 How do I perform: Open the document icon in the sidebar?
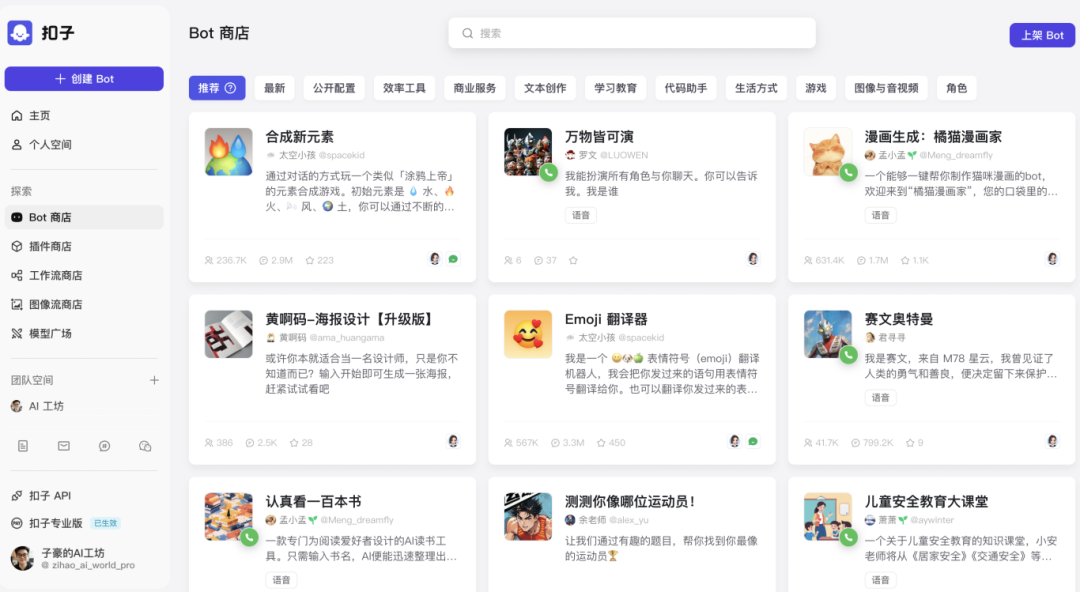pos(23,446)
